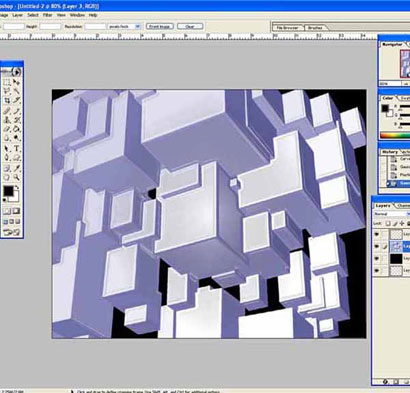
Task: Select the Brush tool
Action: click(x=16, y=111)
